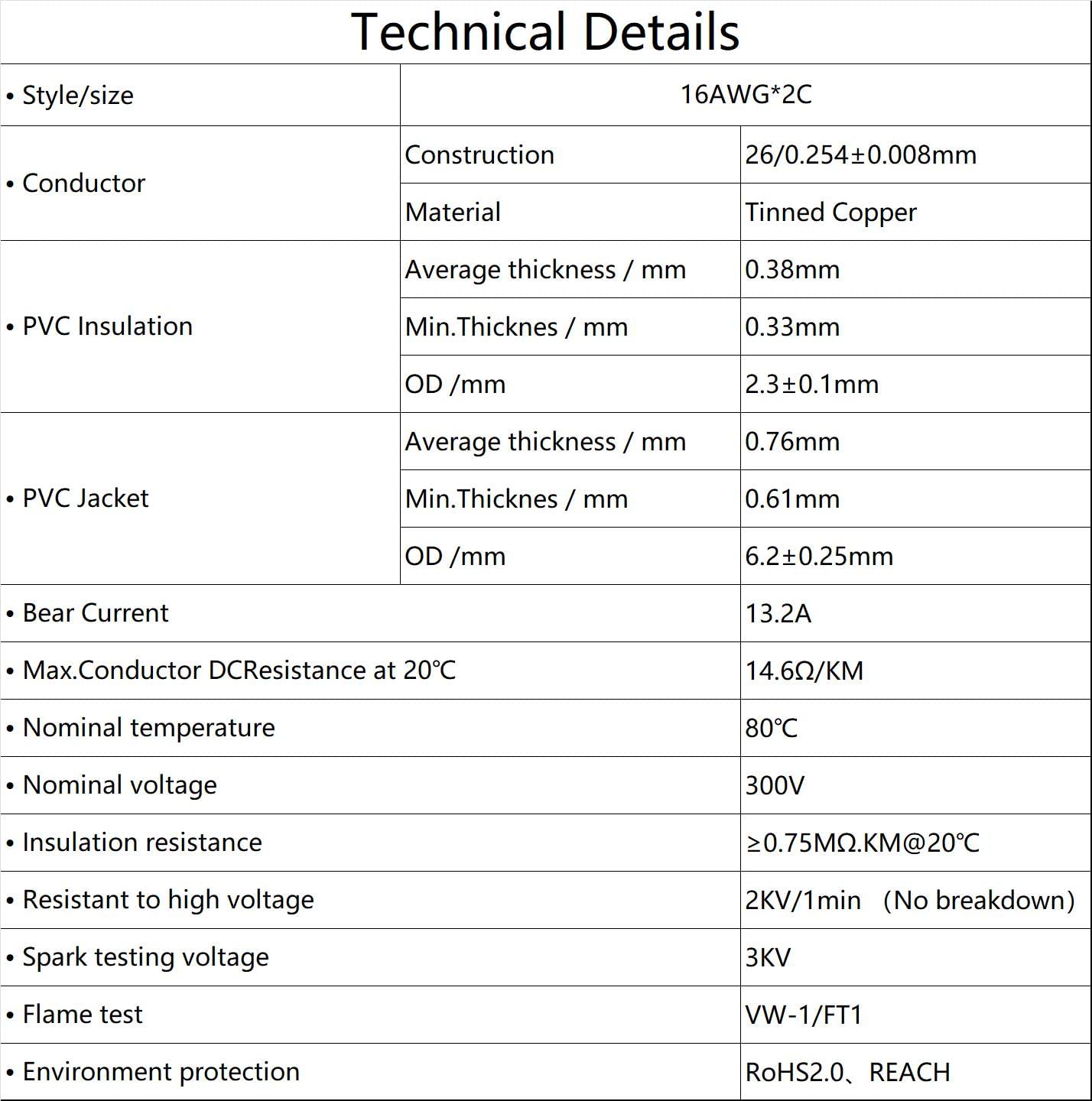Select the 0.61mm minimum thickness value
The width and height of the screenshot is (1092, 1101).
[x=792, y=499]
